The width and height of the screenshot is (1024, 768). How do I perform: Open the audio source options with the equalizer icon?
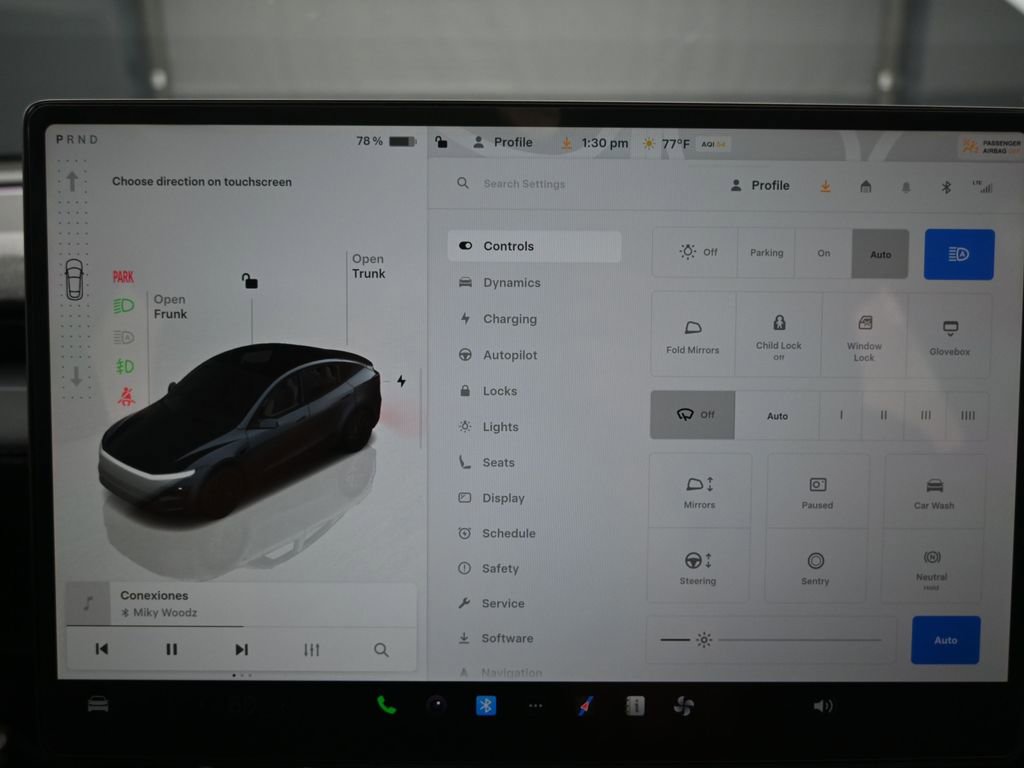click(x=311, y=649)
